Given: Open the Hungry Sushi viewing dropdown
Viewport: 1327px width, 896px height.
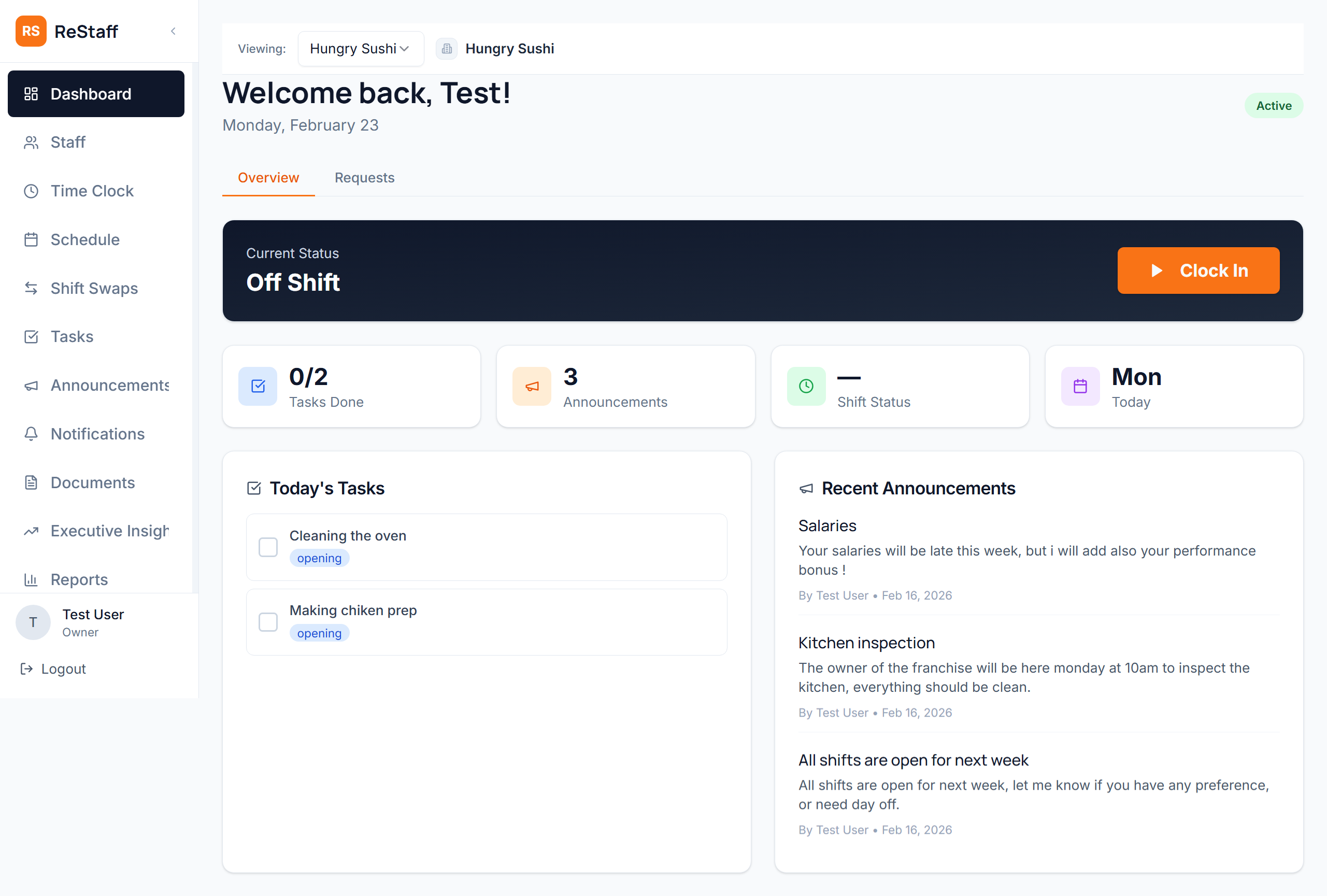Looking at the screenshot, I should 360,49.
